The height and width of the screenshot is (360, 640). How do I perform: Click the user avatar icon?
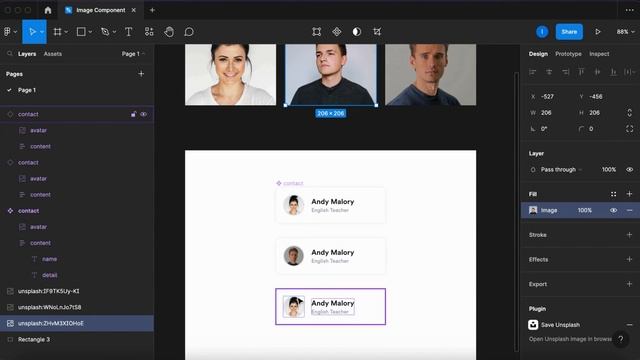tap(542, 32)
